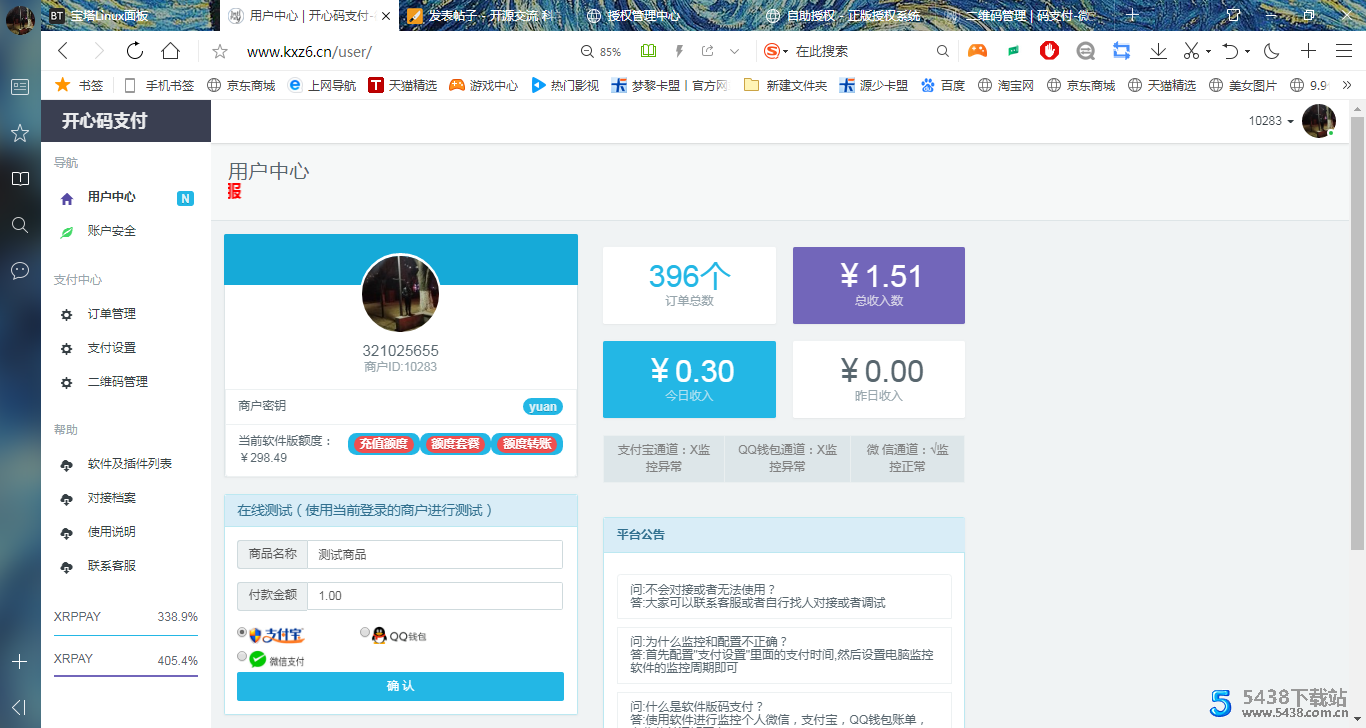Click the red ad-blocker hand icon
1366x728 pixels.
[x=1048, y=49]
